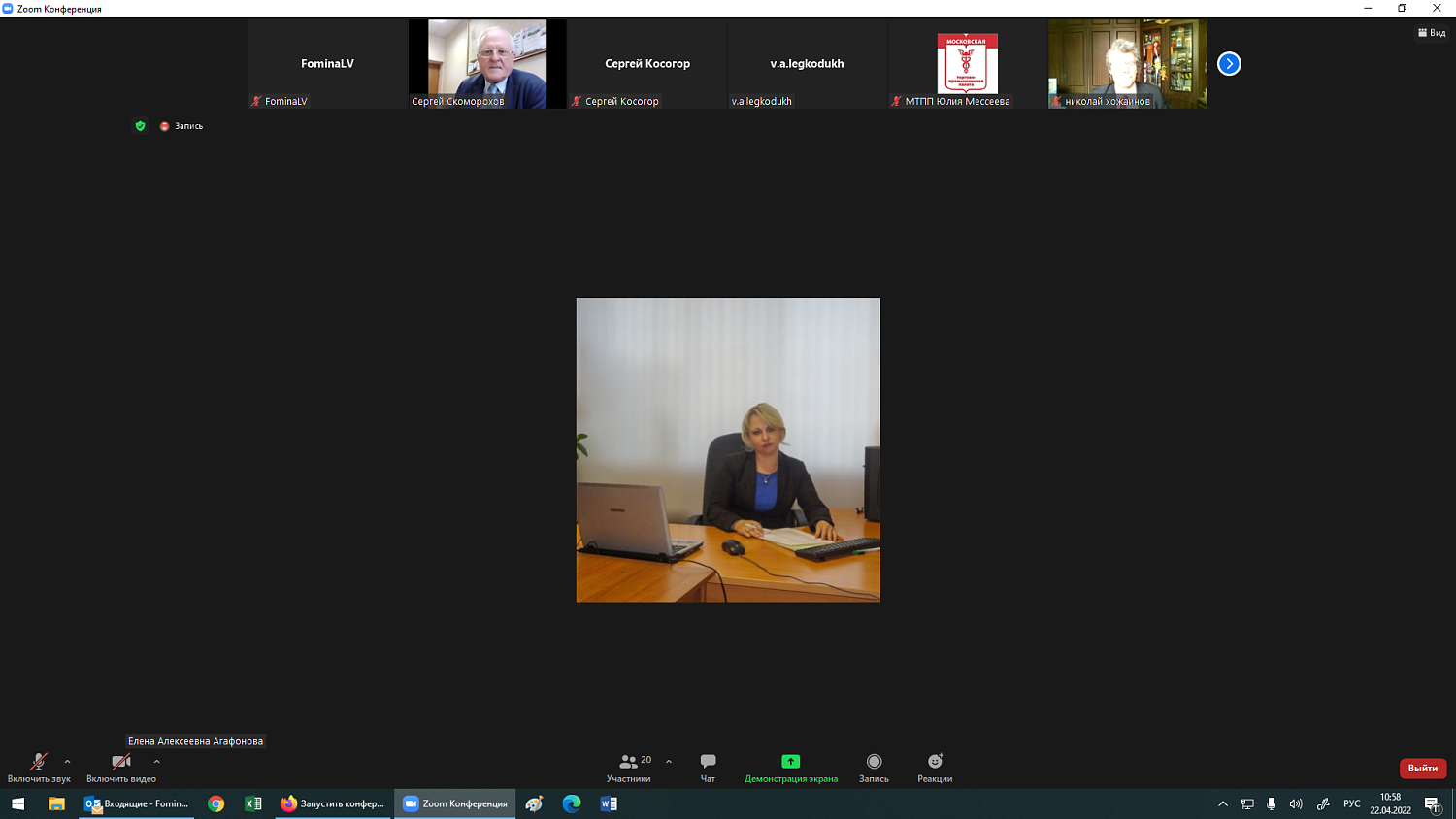Click the green encryption shield icon
Image resolution: width=1456 pixels, height=819 pixels.
140,126
